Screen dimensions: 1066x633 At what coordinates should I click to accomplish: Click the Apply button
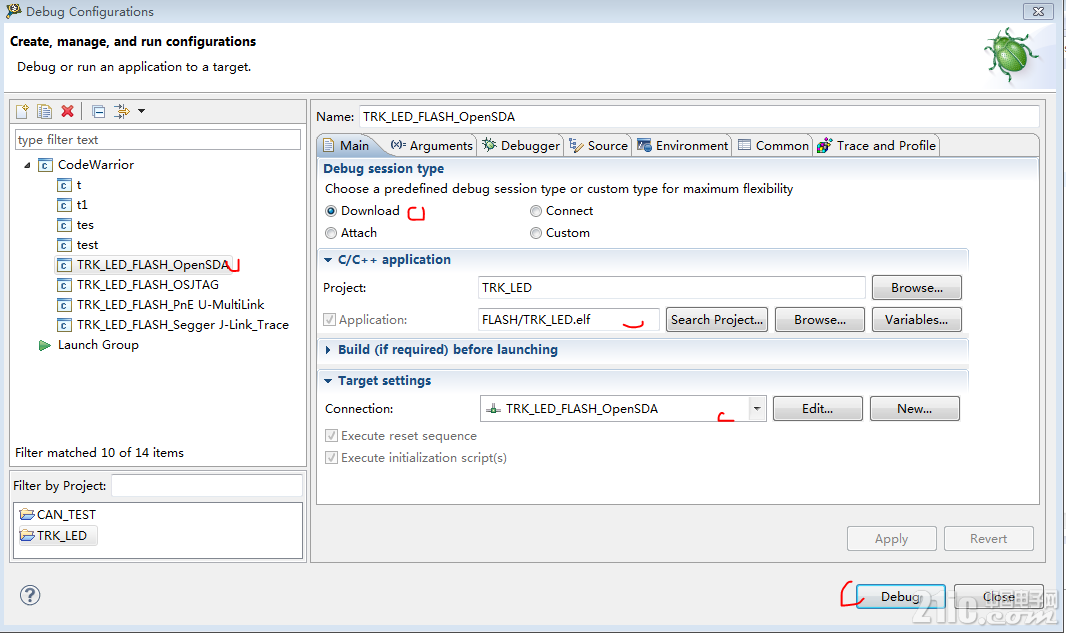(891, 538)
